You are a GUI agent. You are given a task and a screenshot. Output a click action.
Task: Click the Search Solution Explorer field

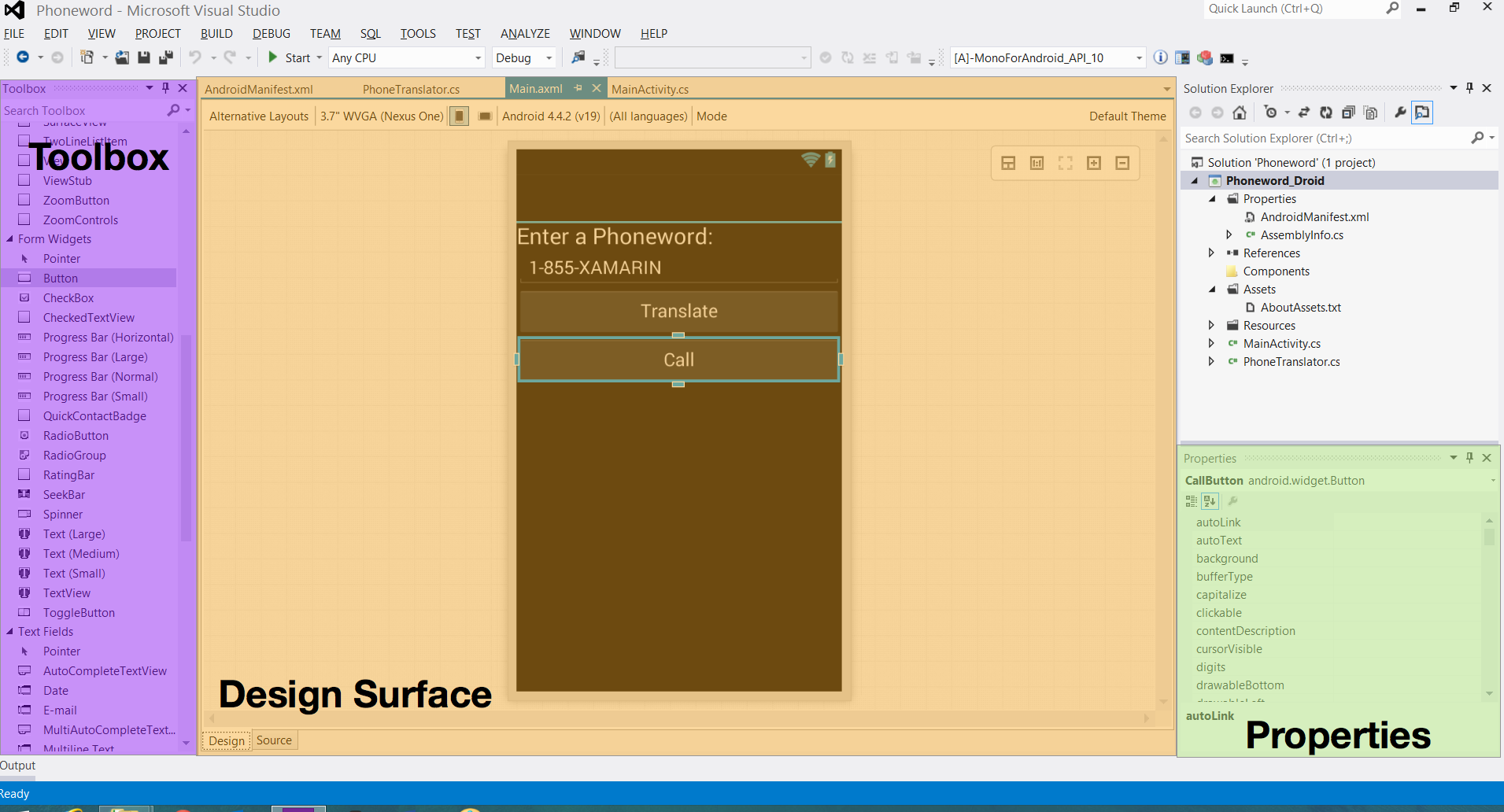tap(1325, 138)
